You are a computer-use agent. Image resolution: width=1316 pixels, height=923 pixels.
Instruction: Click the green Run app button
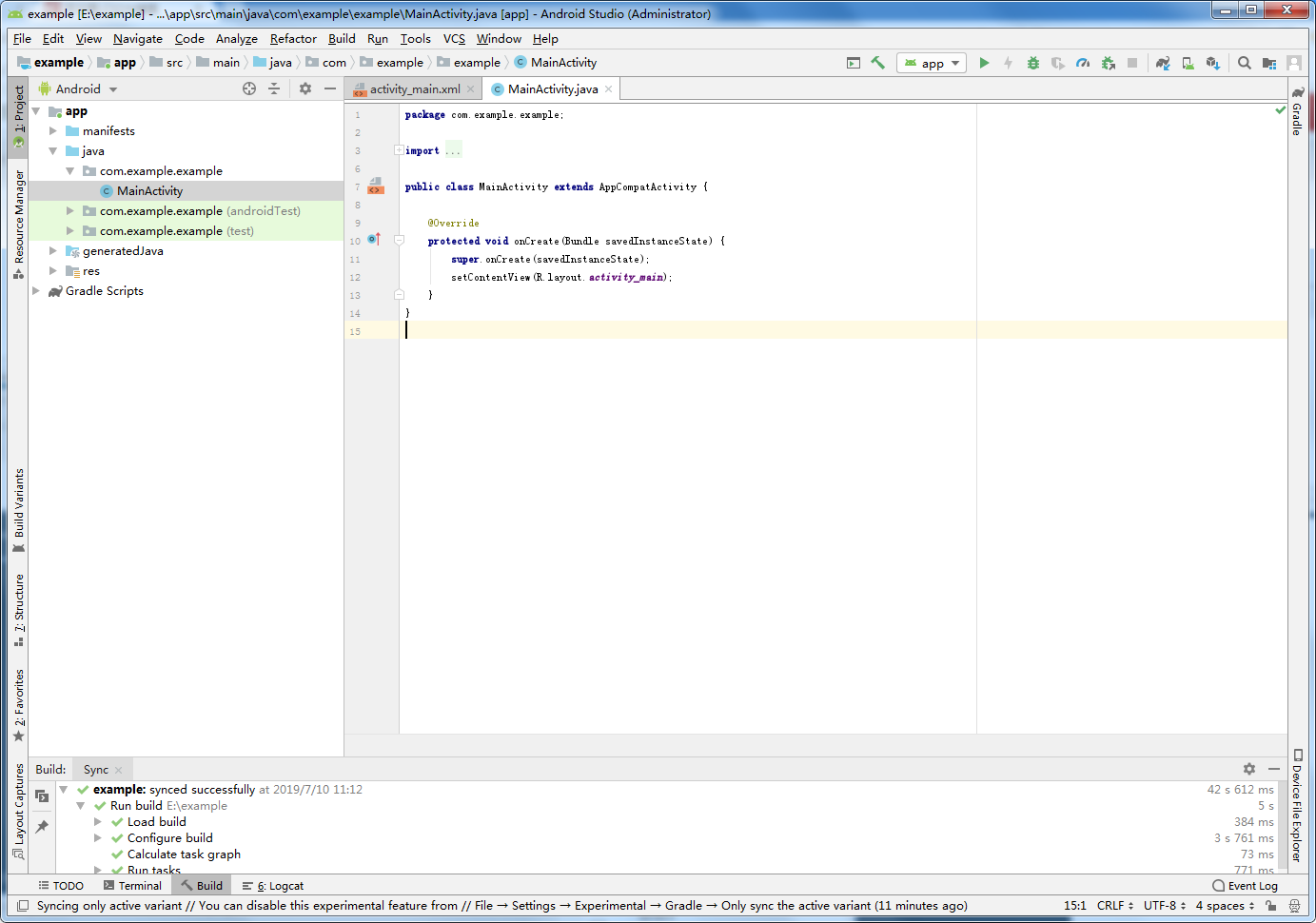pyautogui.click(x=984, y=63)
